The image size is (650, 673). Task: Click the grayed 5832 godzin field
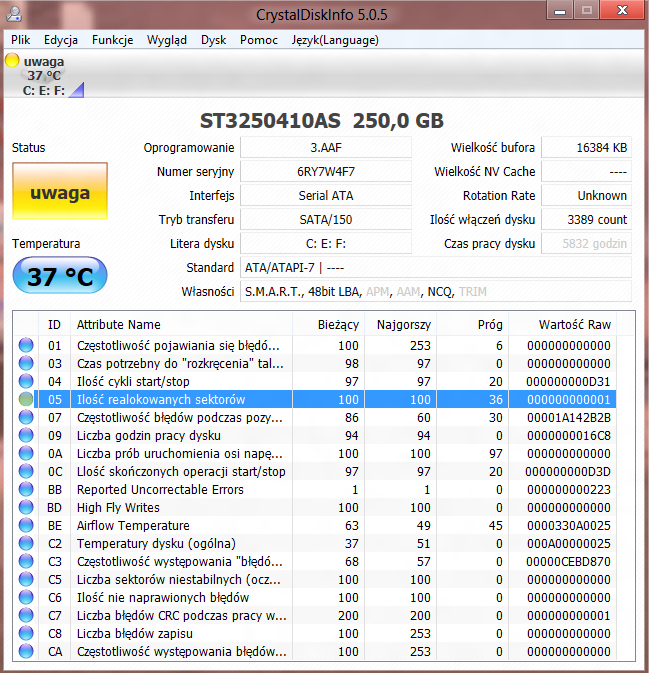pyautogui.click(x=586, y=244)
